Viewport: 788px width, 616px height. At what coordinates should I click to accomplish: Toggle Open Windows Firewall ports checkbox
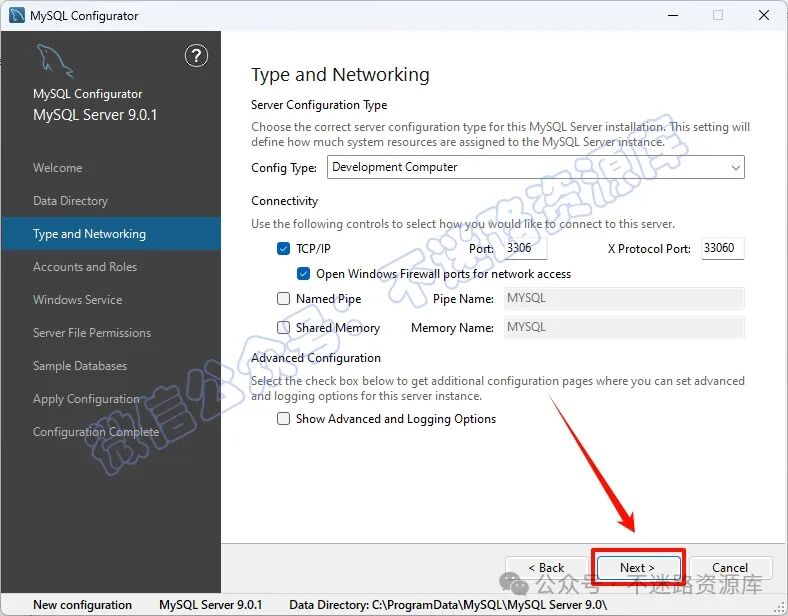(x=304, y=274)
